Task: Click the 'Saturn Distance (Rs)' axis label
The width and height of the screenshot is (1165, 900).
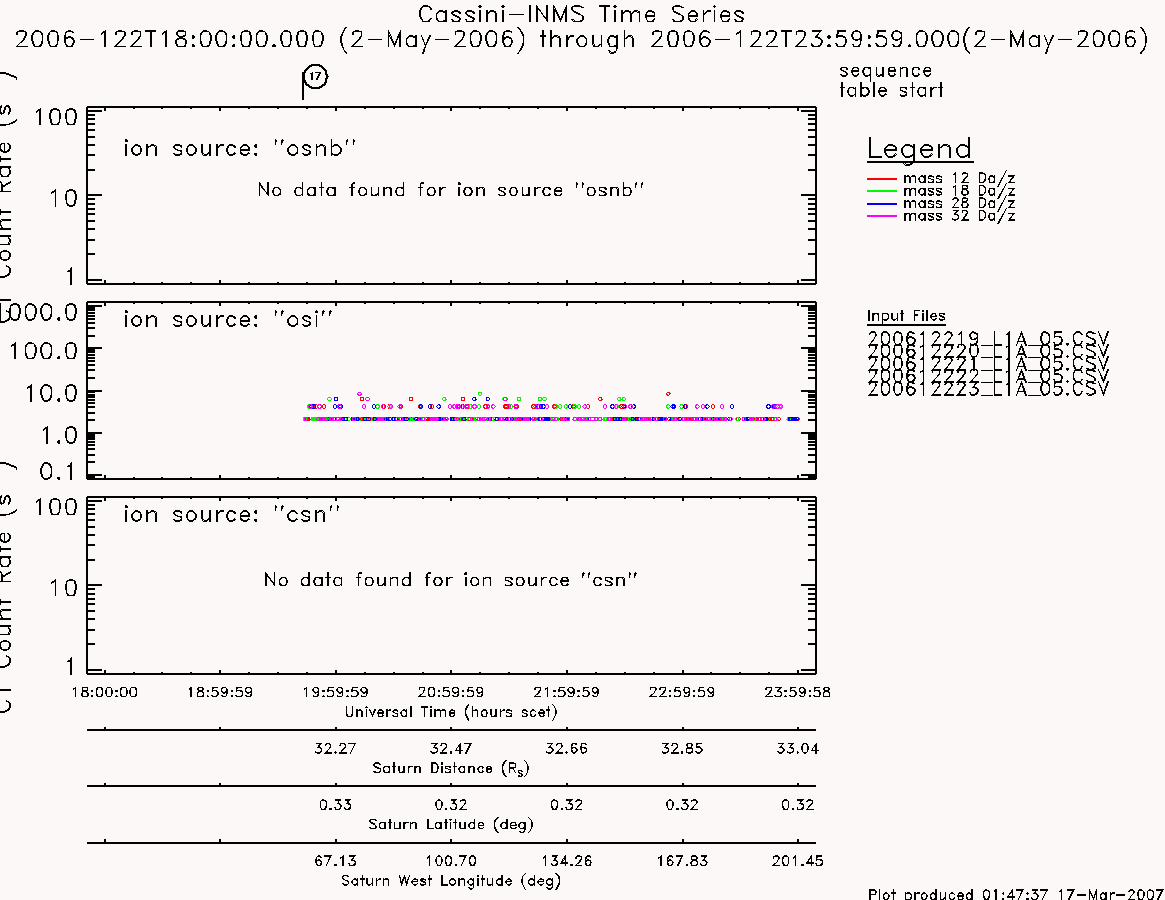Action: click(450, 768)
